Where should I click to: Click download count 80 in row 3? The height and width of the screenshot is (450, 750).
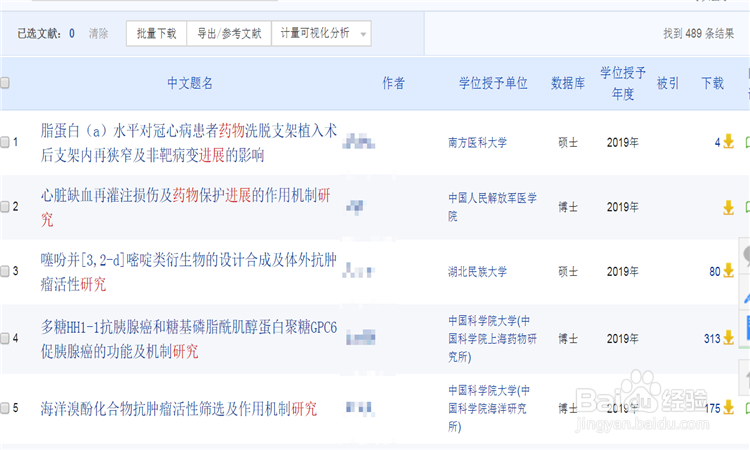tap(715, 271)
